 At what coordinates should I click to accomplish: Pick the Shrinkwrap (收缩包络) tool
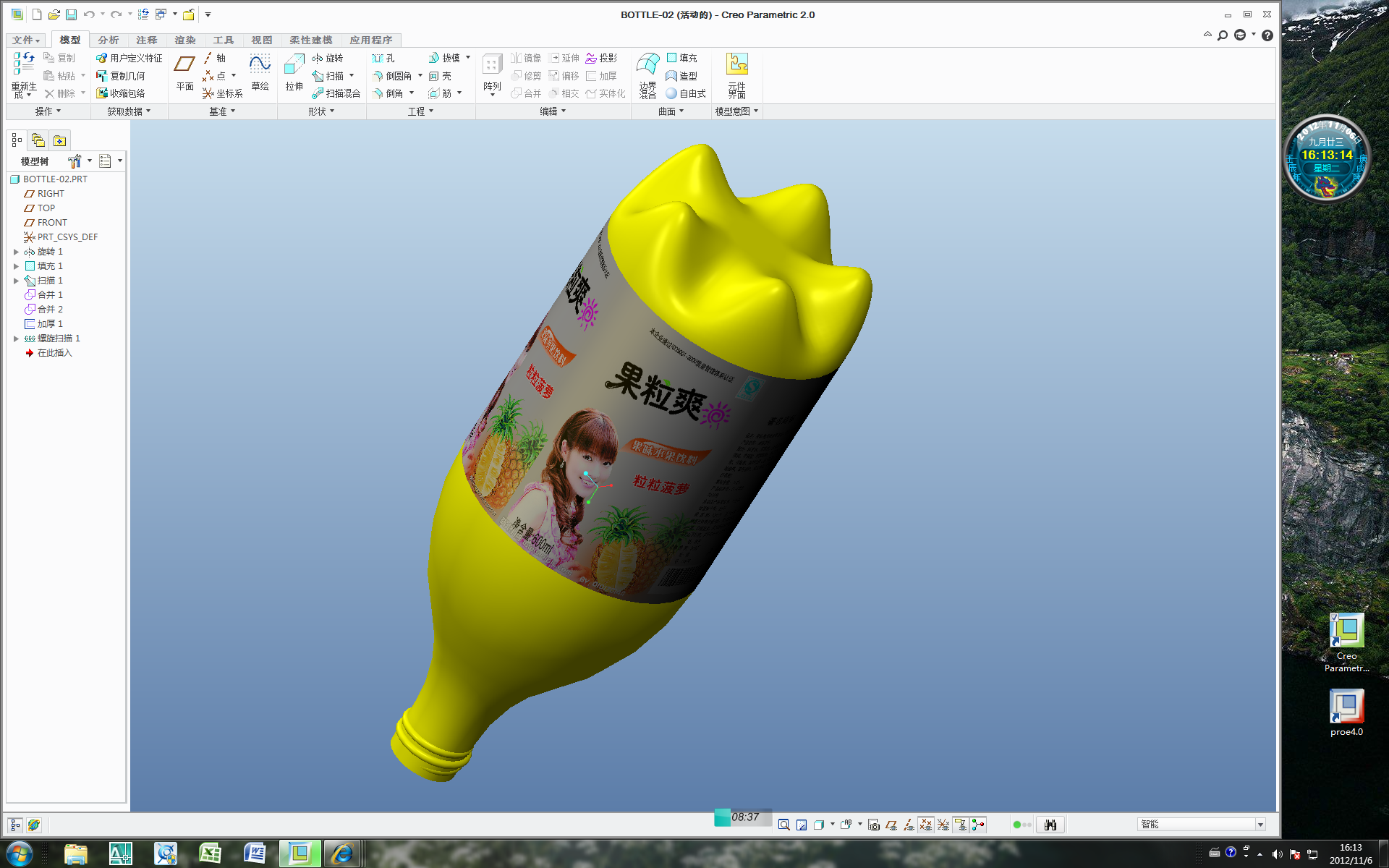click(x=121, y=93)
